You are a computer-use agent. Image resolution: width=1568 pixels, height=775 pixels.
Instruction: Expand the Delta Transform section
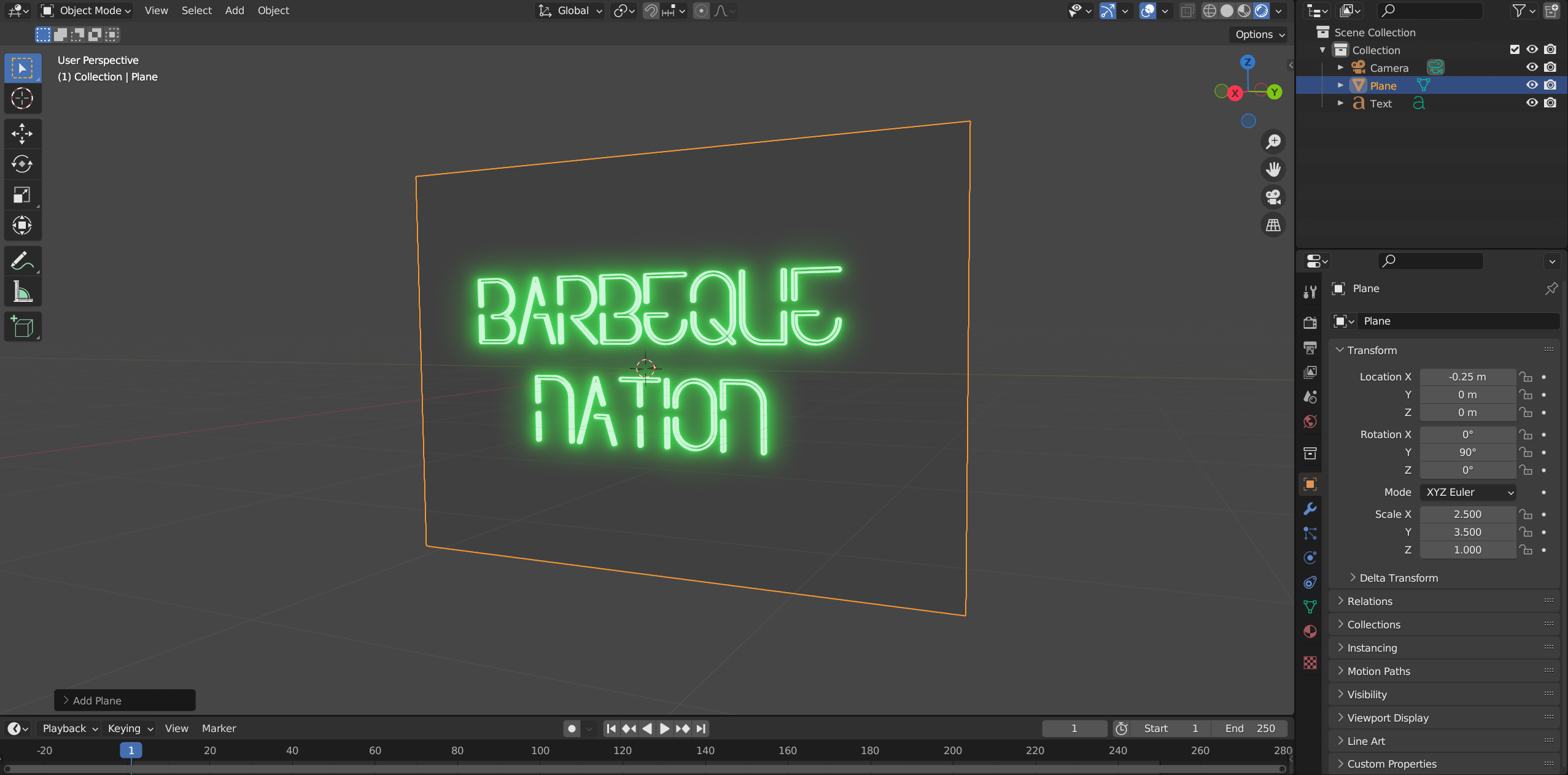[x=1399, y=578]
